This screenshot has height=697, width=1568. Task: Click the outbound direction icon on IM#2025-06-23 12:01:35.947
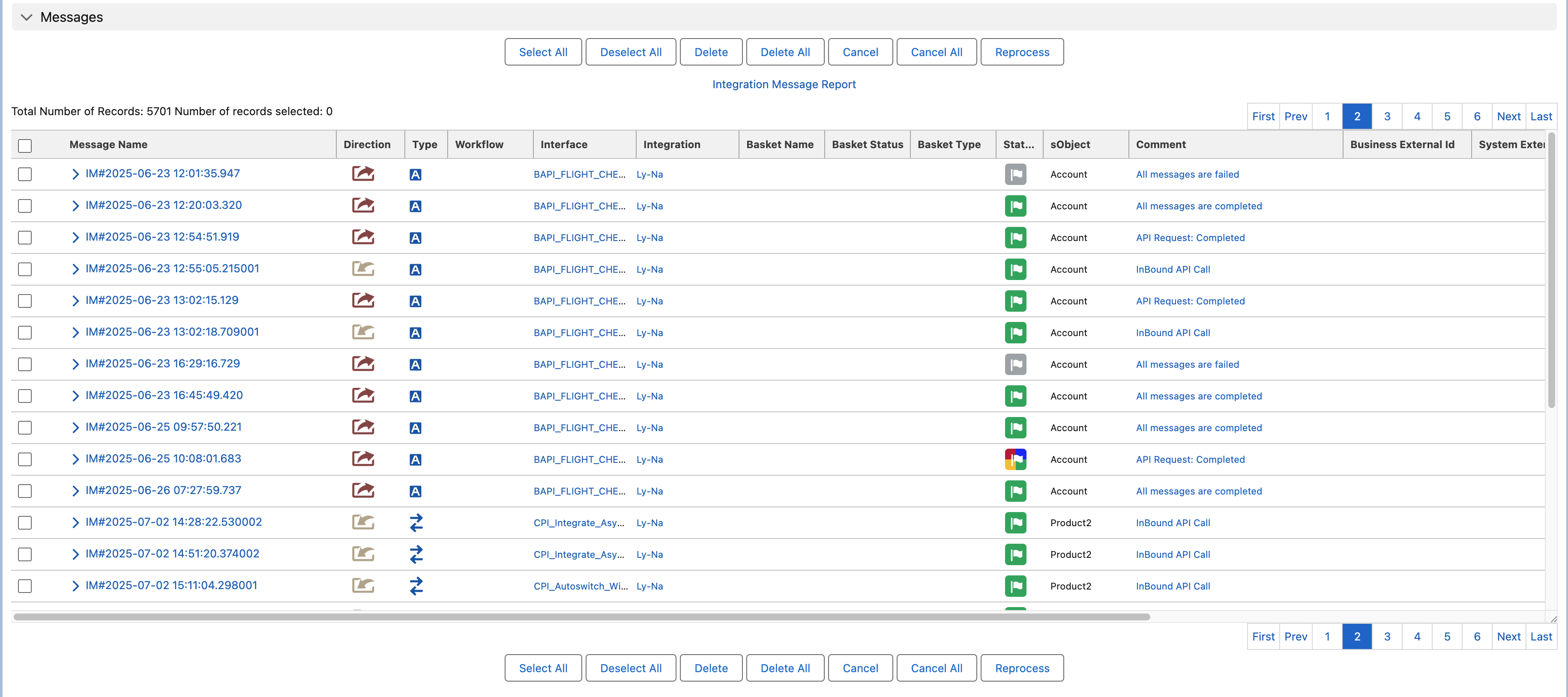click(x=363, y=173)
